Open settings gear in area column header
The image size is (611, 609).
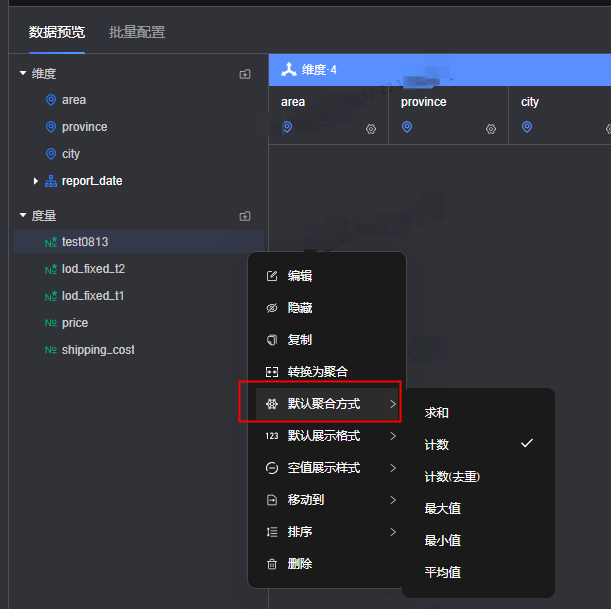point(371,129)
